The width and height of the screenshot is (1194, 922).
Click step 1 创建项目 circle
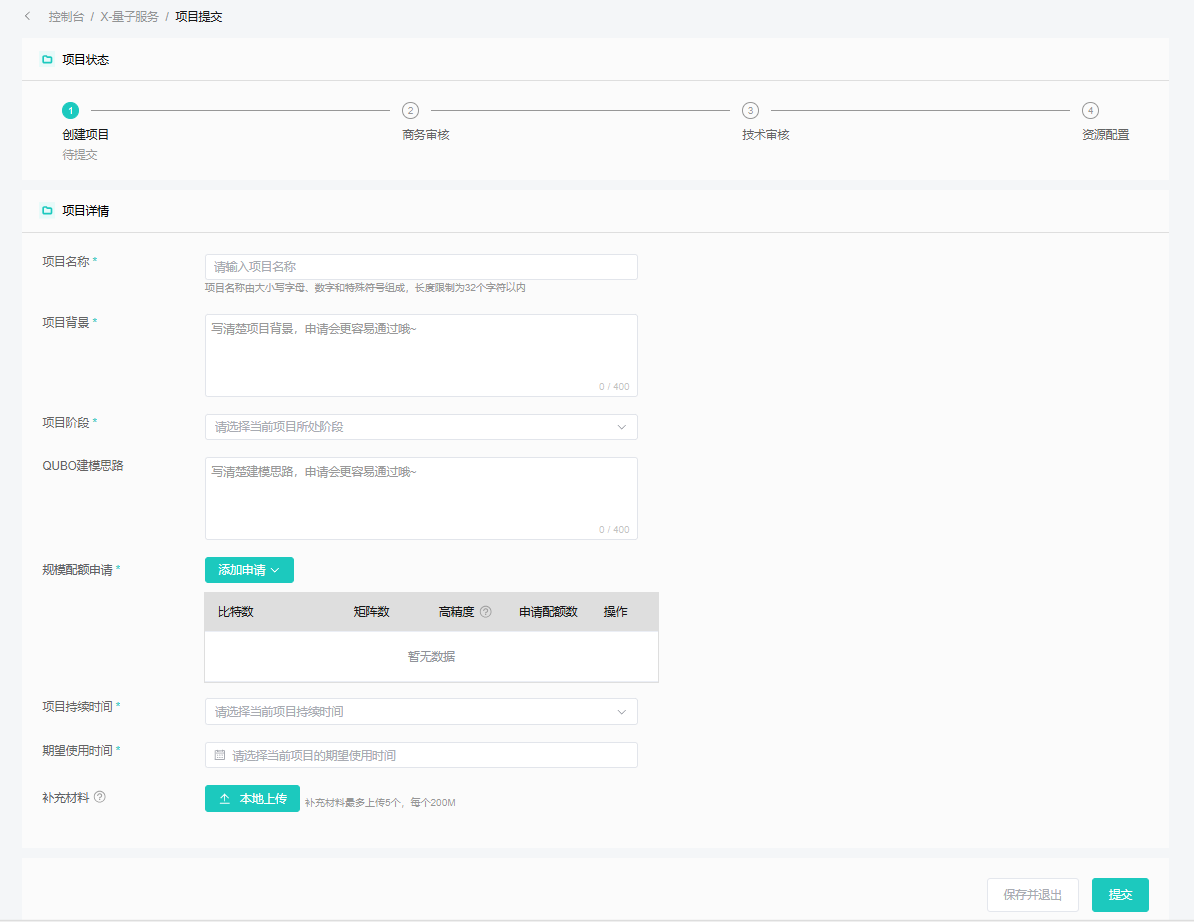[70, 110]
